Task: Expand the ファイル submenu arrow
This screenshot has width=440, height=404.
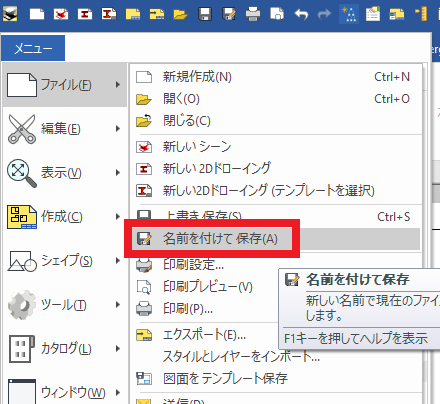Action: 118,85
